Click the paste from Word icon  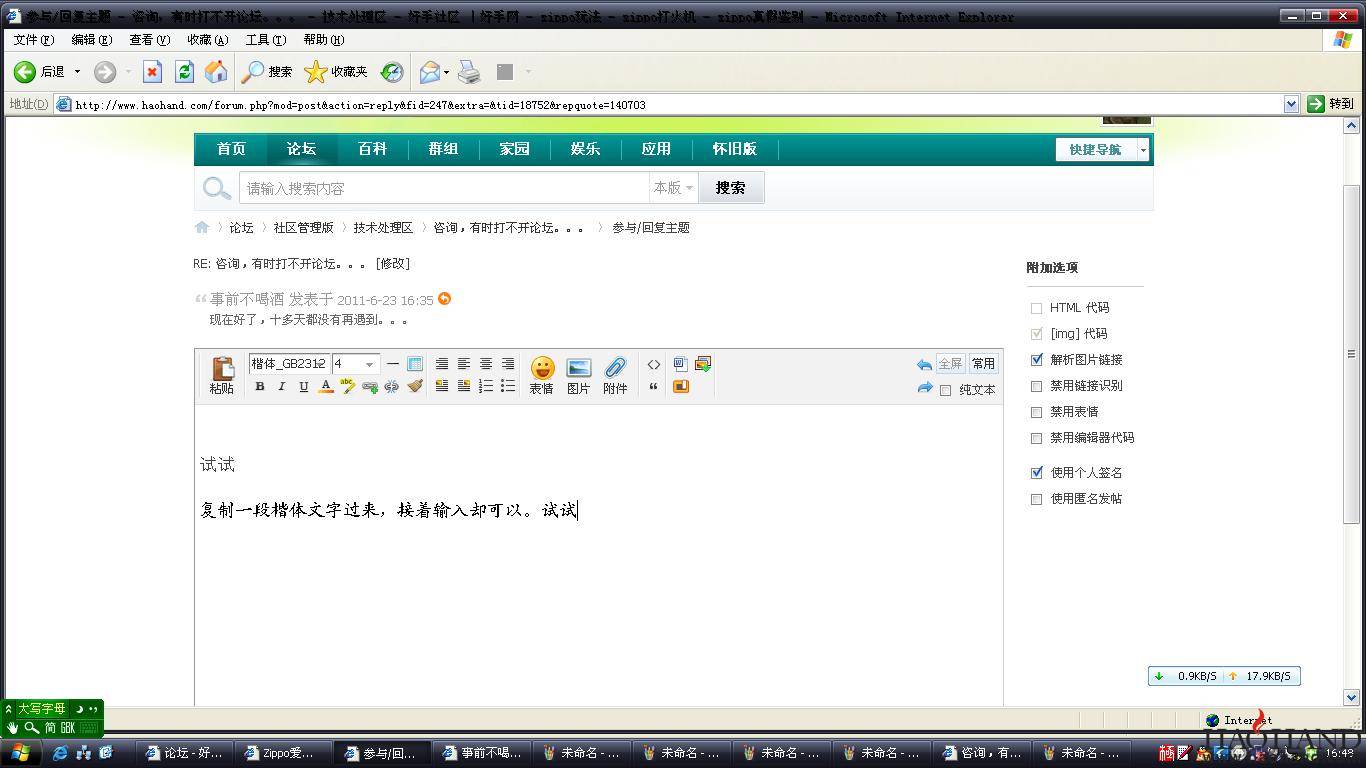(681, 364)
